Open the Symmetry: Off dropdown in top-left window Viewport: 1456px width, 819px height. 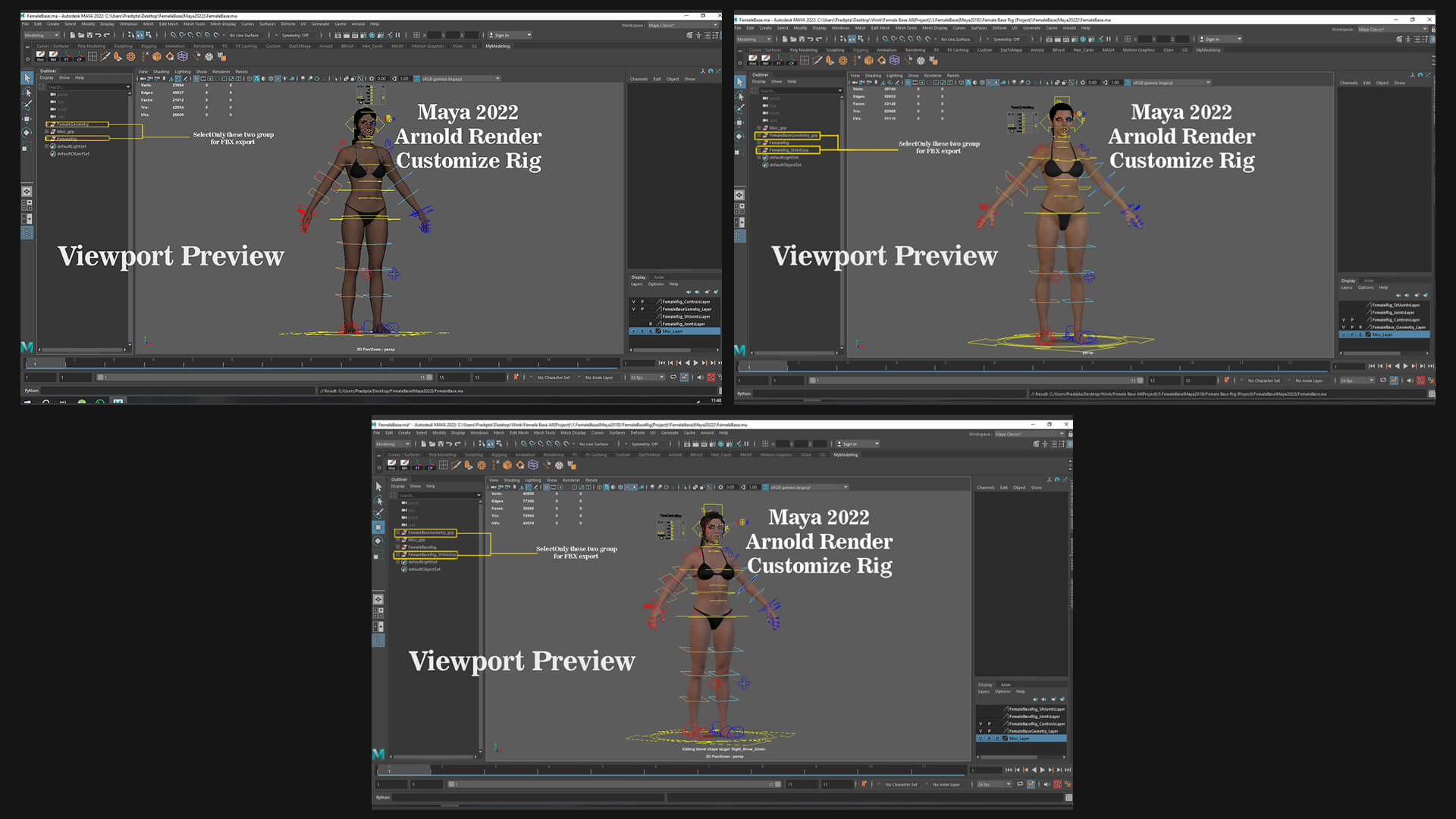point(296,35)
